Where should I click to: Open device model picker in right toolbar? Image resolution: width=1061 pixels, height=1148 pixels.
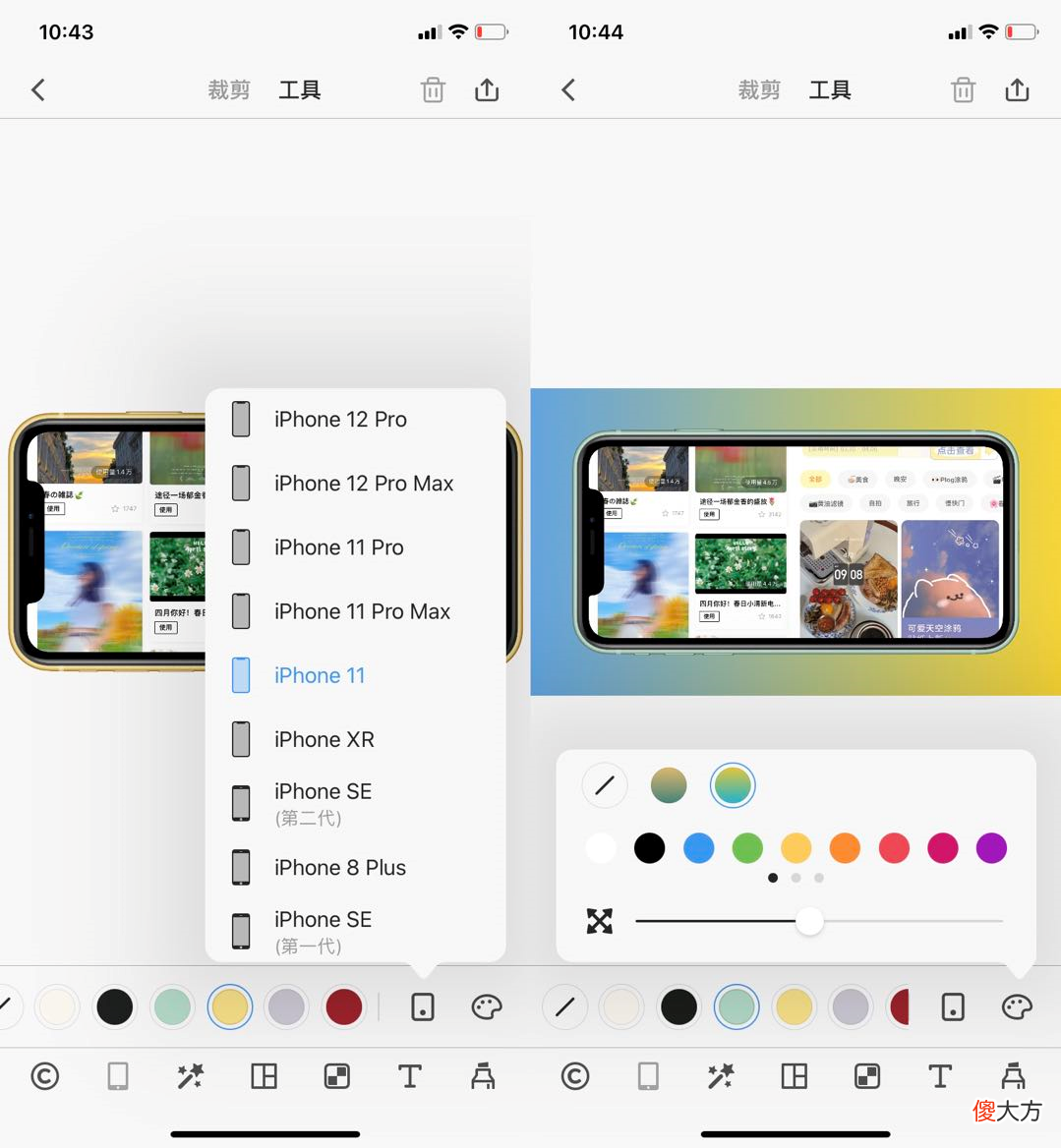(x=953, y=1007)
